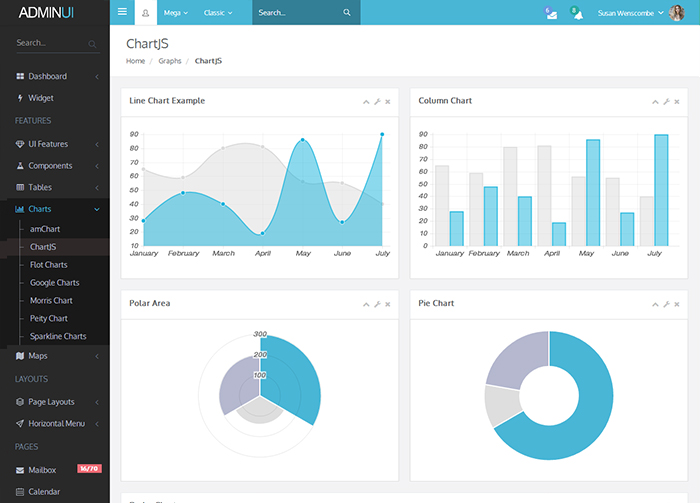Click the Graphs breadcrumb link
Screen dimensions: 700x503
[170, 61]
